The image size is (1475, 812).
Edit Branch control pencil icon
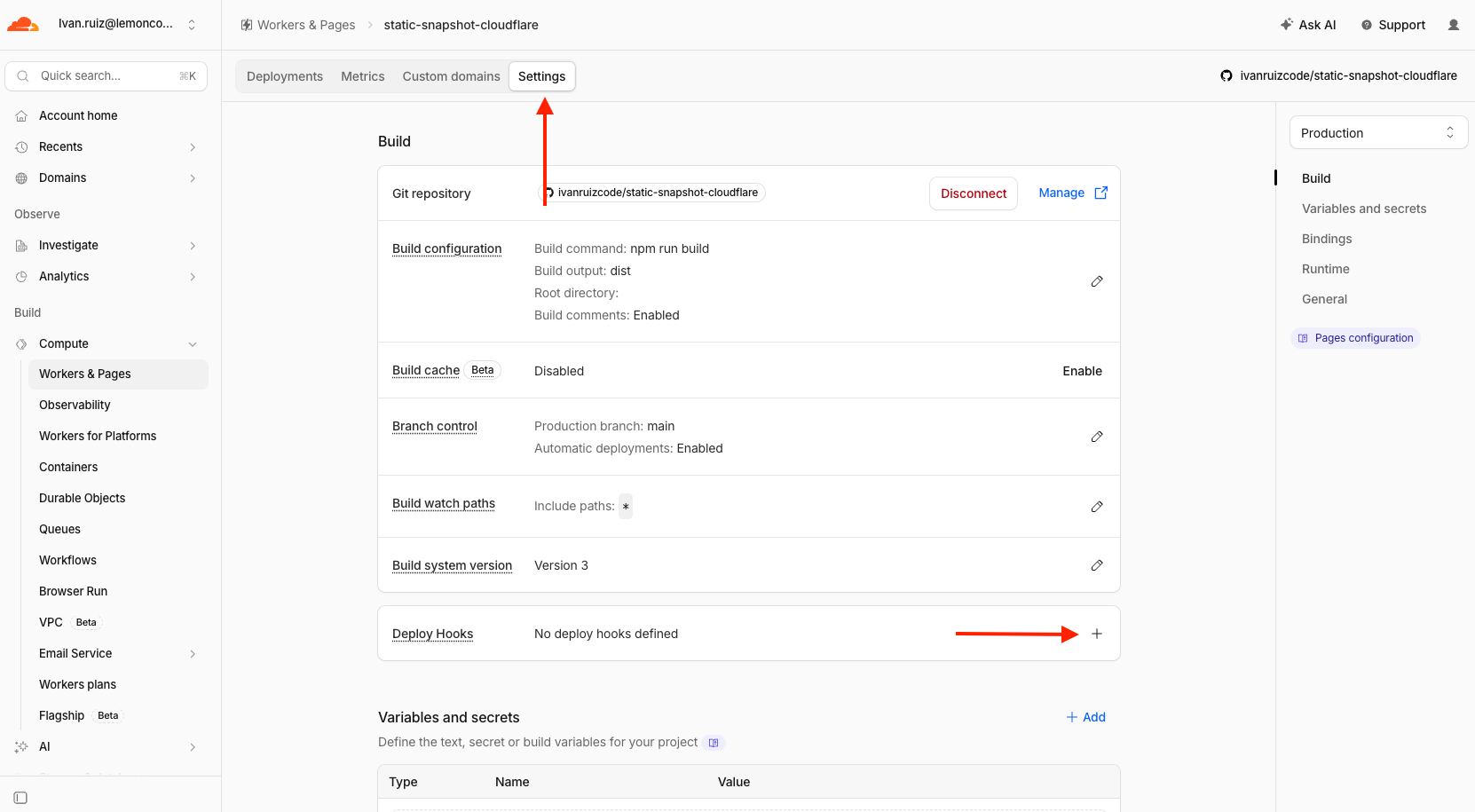1097,437
